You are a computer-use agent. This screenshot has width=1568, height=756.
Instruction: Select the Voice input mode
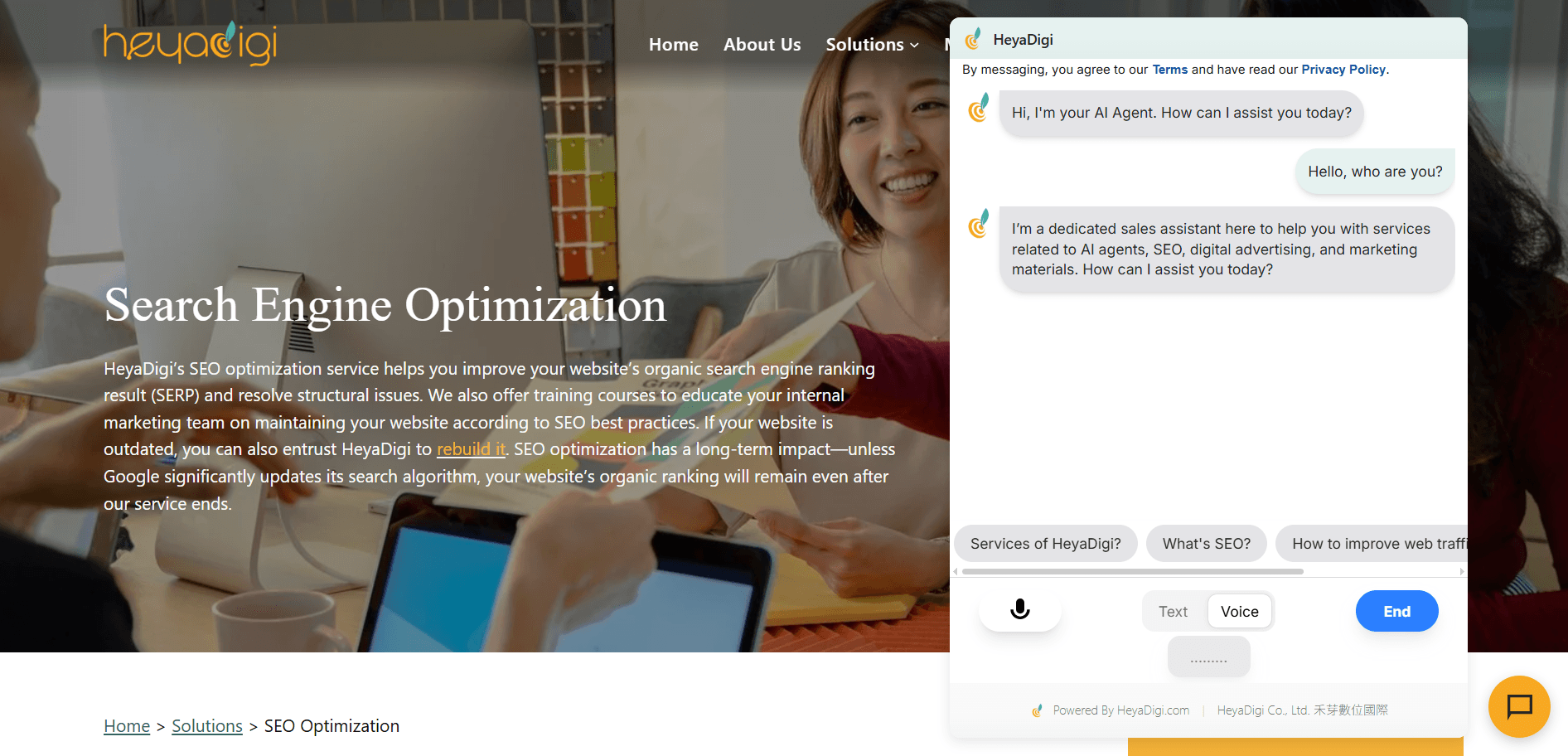coord(1239,612)
